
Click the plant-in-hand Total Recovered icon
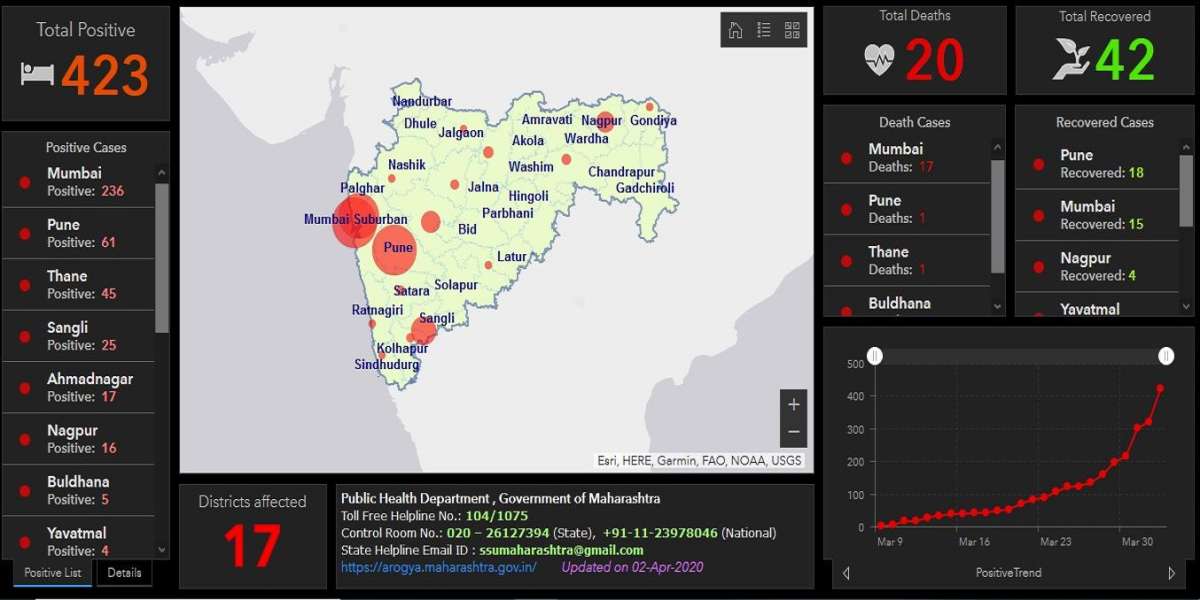[1071, 60]
